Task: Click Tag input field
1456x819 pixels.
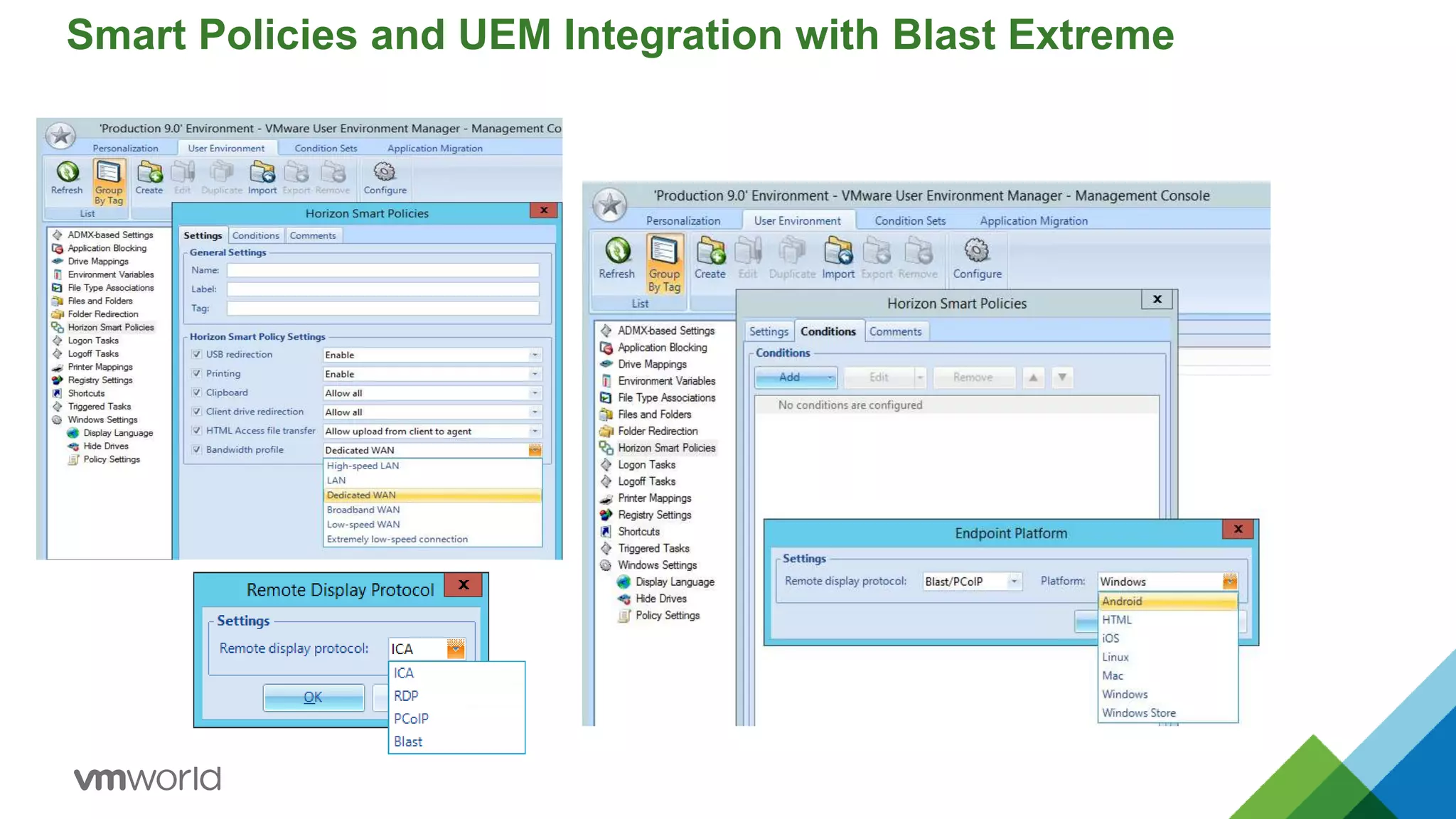Action: 382,309
